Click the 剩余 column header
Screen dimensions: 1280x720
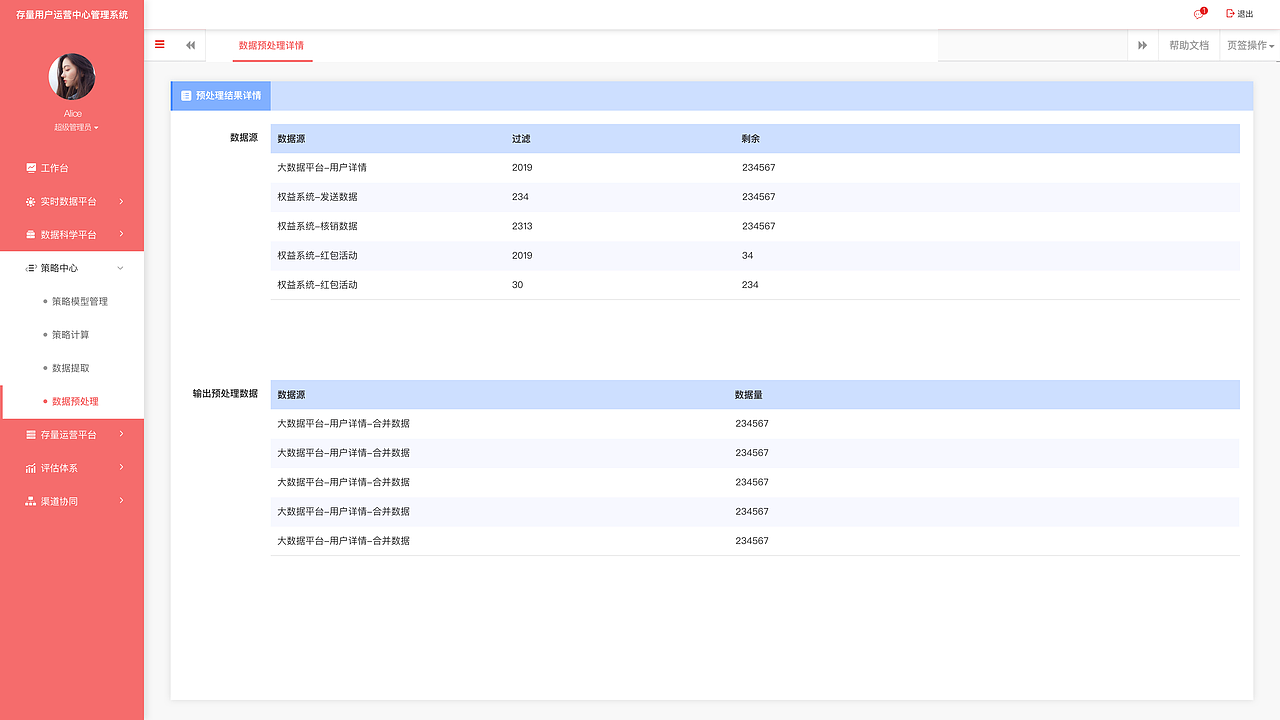click(x=751, y=139)
